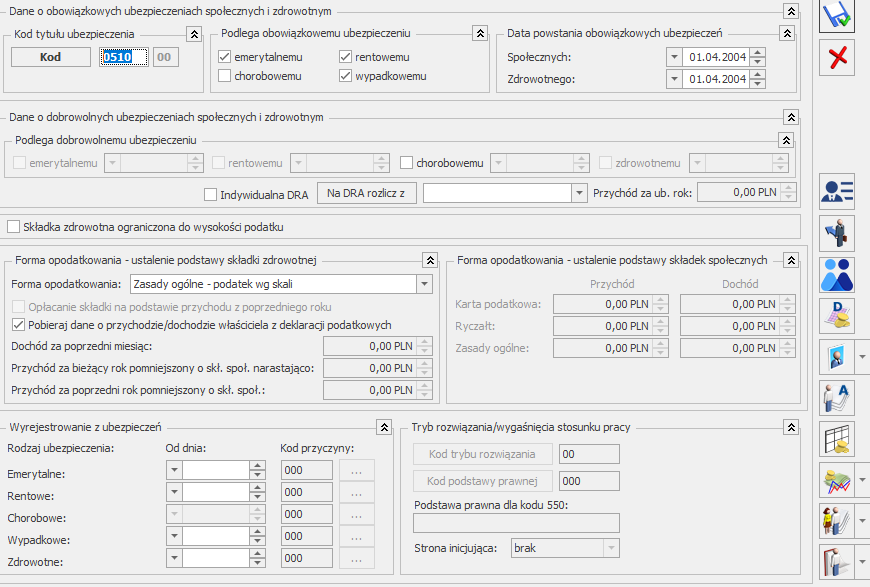The width and height of the screenshot is (870, 587).
Task: Collapse the 'Wyrejestrowanie z ubezpieczeń' section
Action: coord(384,427)
